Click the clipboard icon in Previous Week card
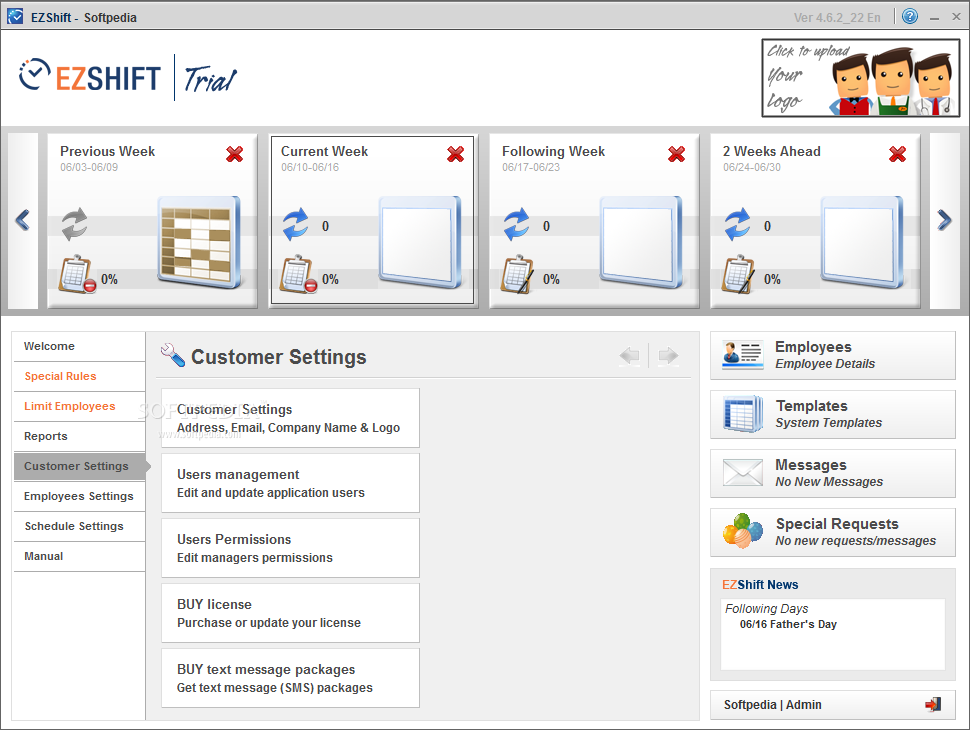970x730 pixels. (77, 274)
